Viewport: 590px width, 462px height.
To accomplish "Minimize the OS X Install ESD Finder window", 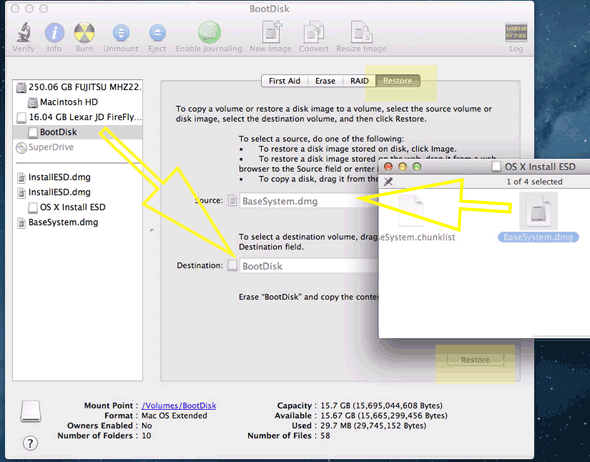I will tap(403, 167).
